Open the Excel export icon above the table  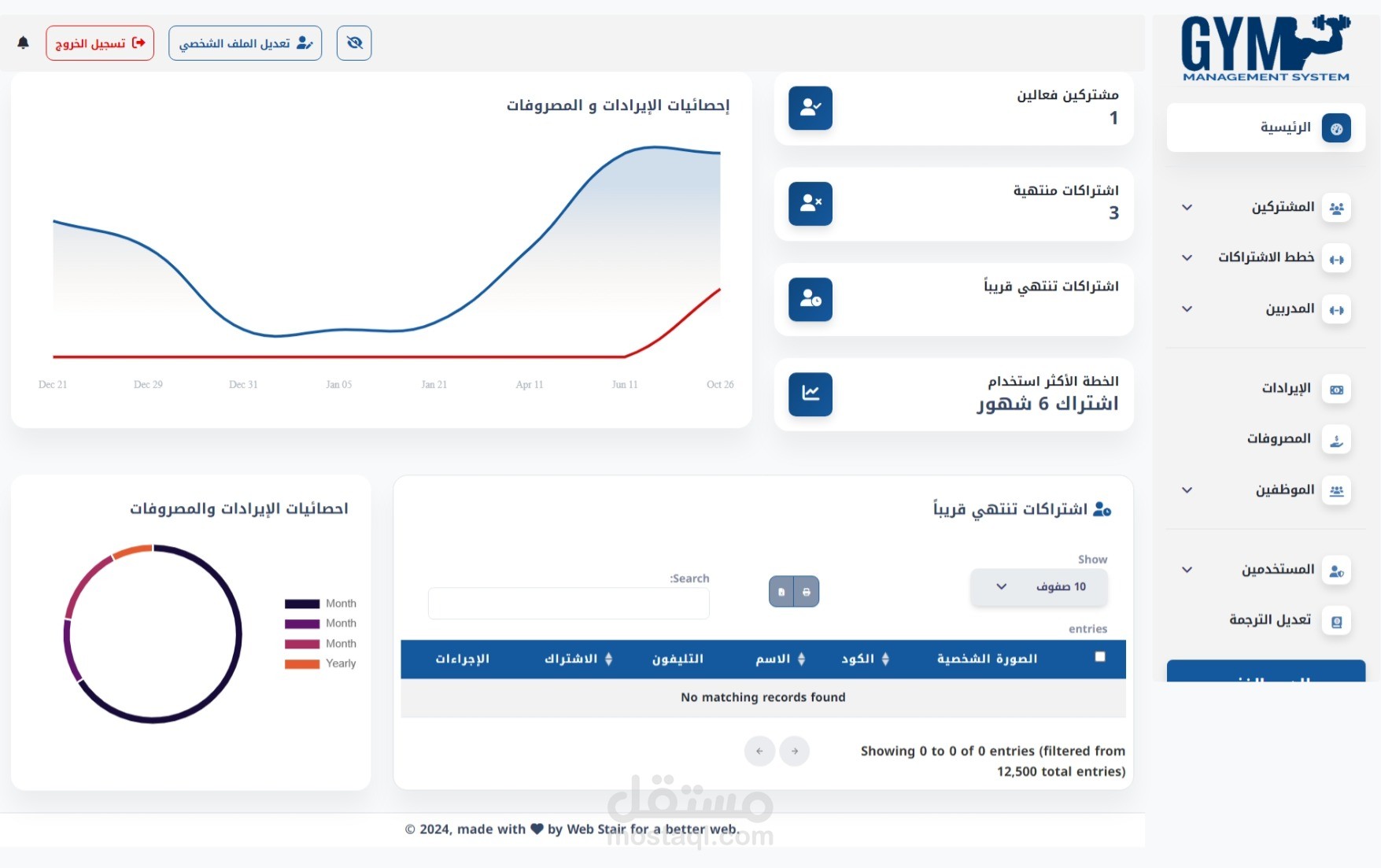pyautogui.click(x=781, y=591)
